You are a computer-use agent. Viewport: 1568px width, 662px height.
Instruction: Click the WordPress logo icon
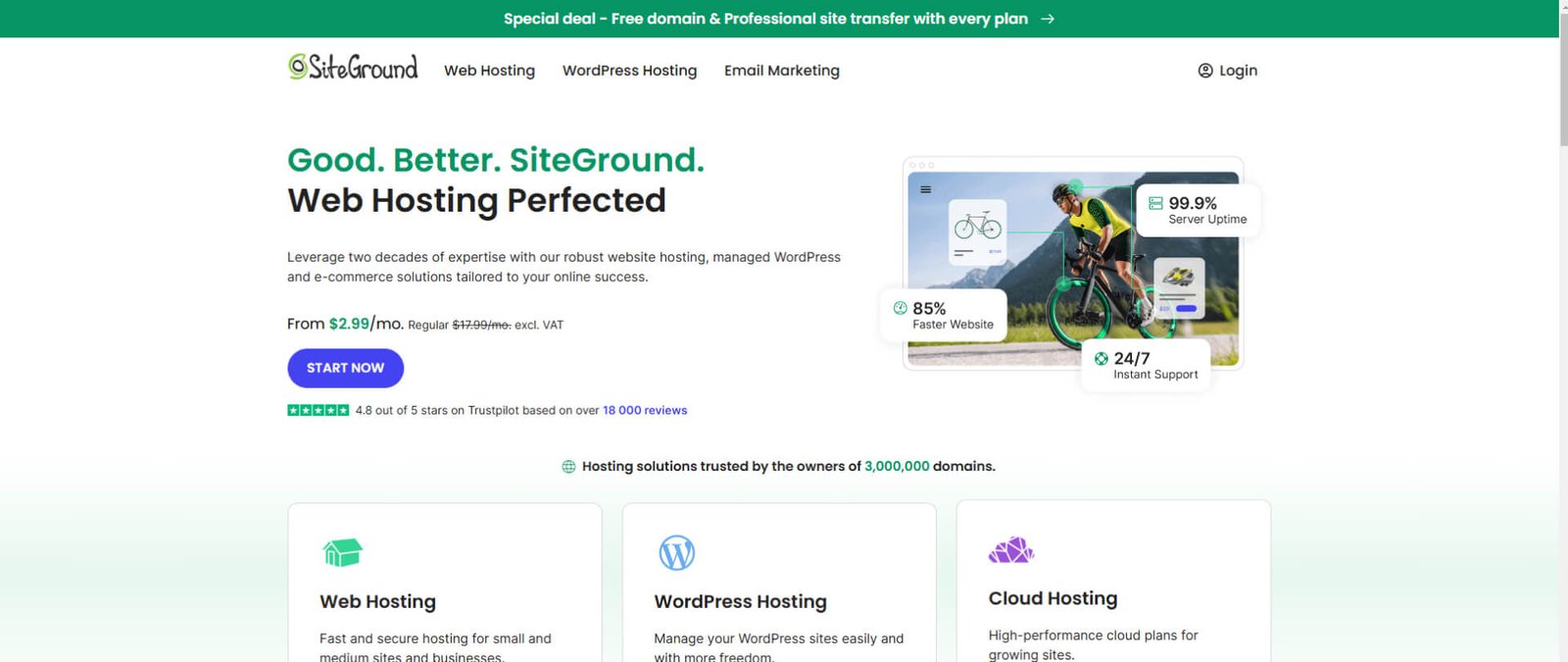tap(677, 553)
